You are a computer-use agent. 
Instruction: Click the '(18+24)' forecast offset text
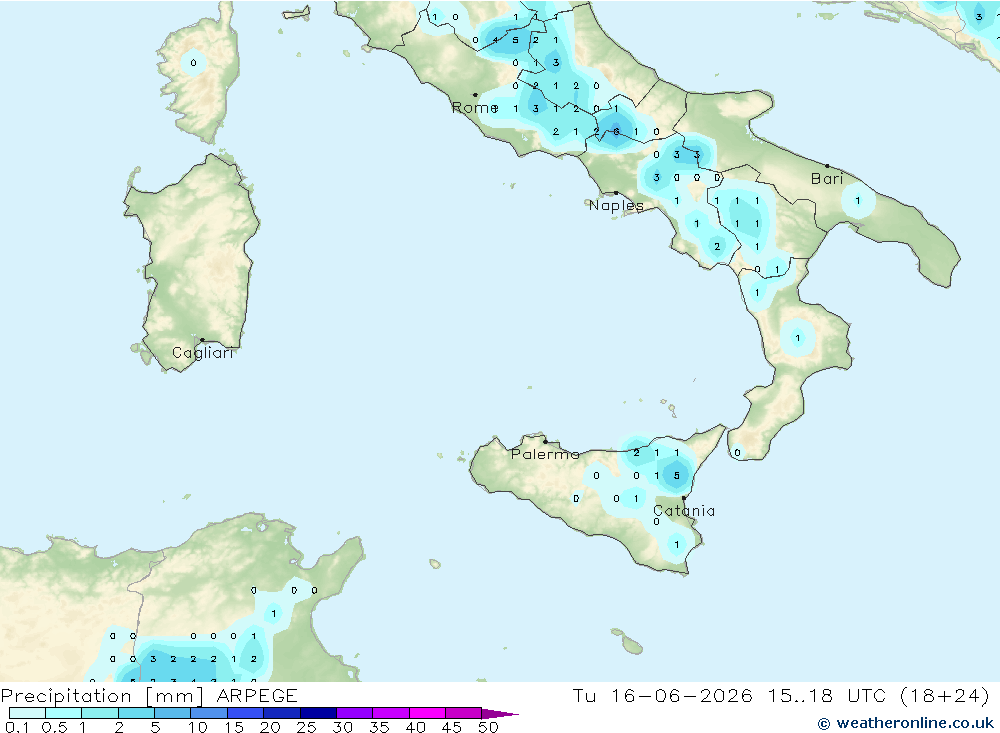pos(945,695)
